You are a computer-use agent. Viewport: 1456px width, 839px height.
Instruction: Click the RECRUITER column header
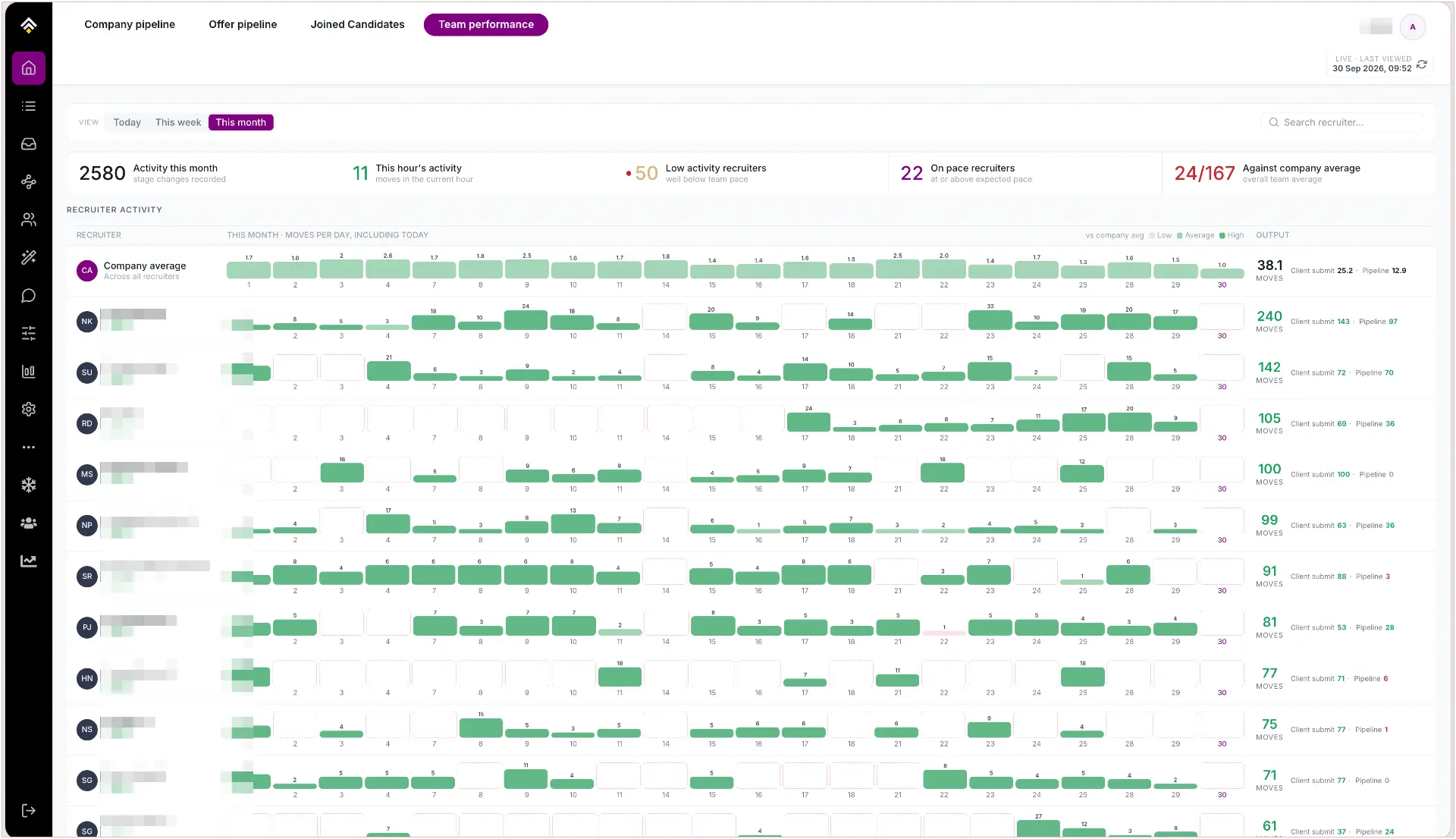click(x=99, y=235)
